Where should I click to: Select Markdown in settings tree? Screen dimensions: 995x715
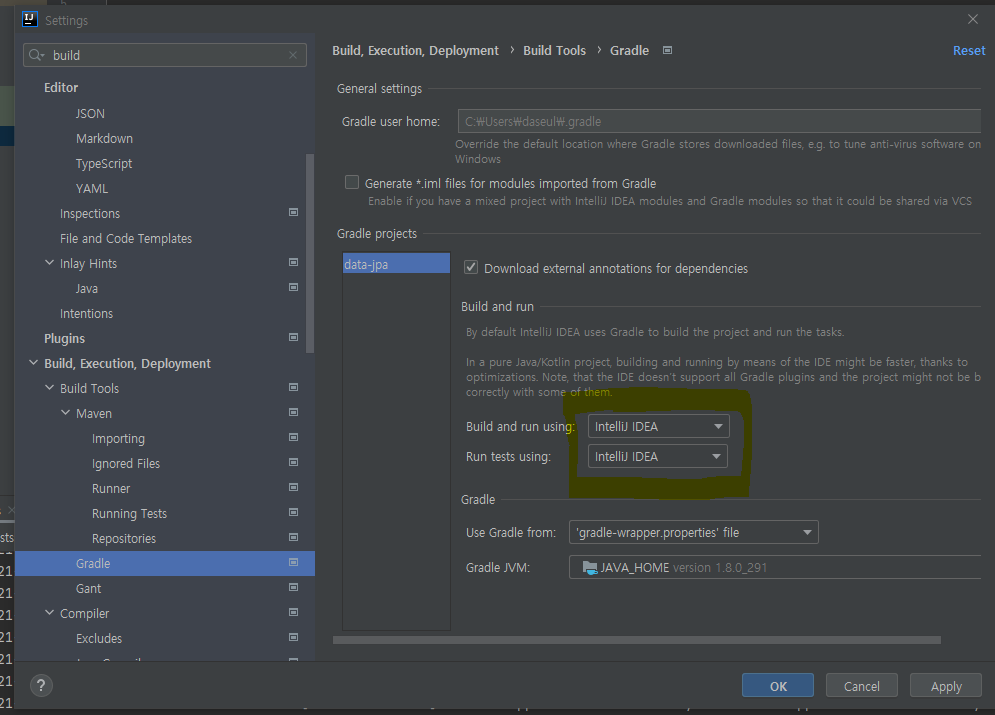tap(104, 138)
